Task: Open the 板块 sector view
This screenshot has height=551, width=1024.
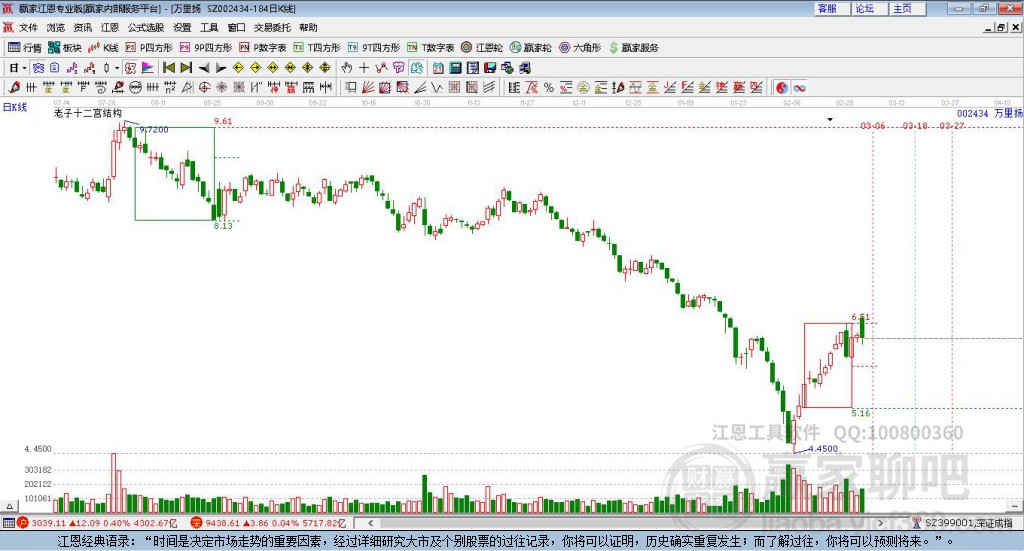Action: (x=65, y=48)
